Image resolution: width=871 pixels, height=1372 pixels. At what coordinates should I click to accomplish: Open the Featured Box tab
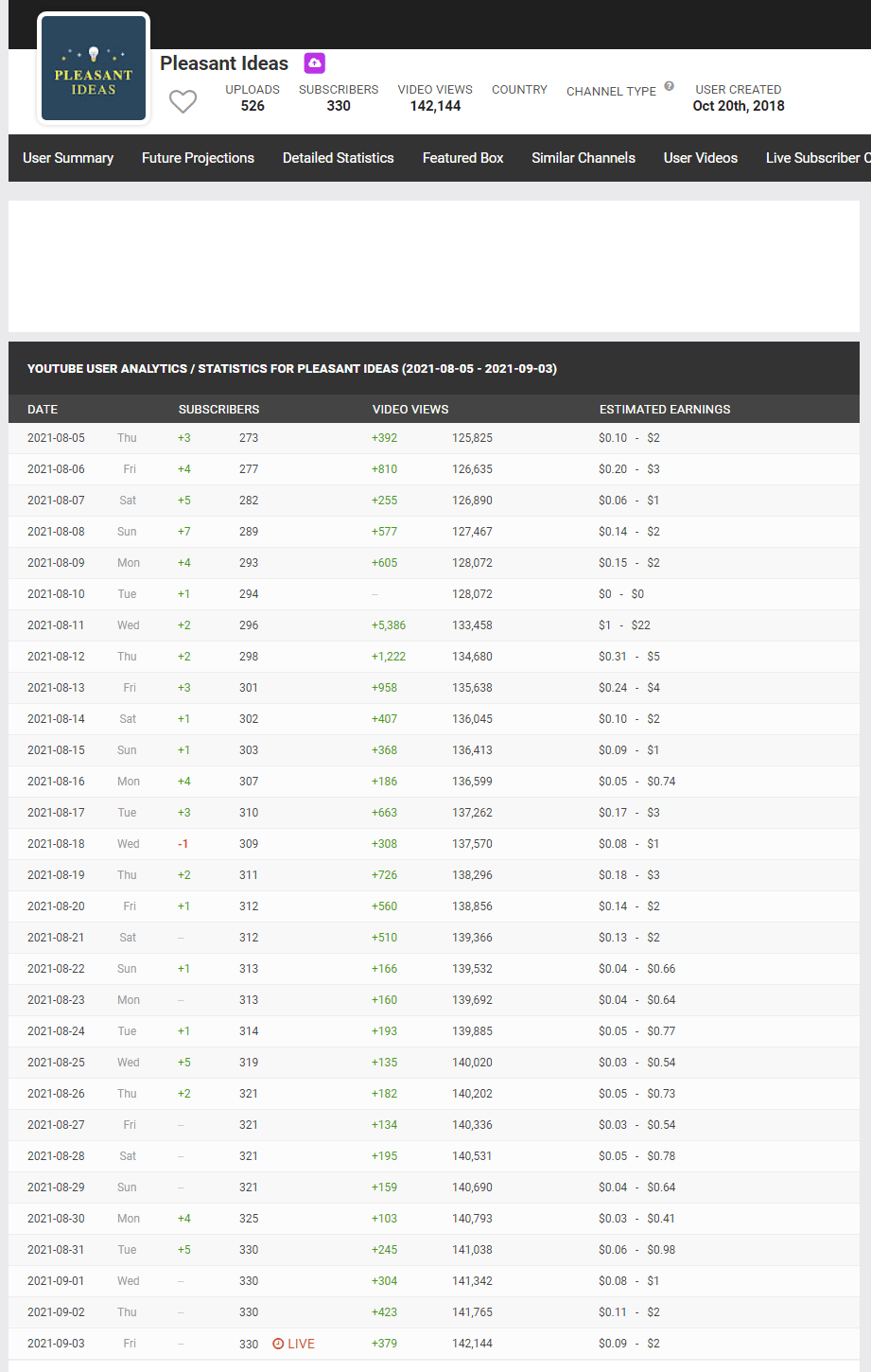[462, 158]
